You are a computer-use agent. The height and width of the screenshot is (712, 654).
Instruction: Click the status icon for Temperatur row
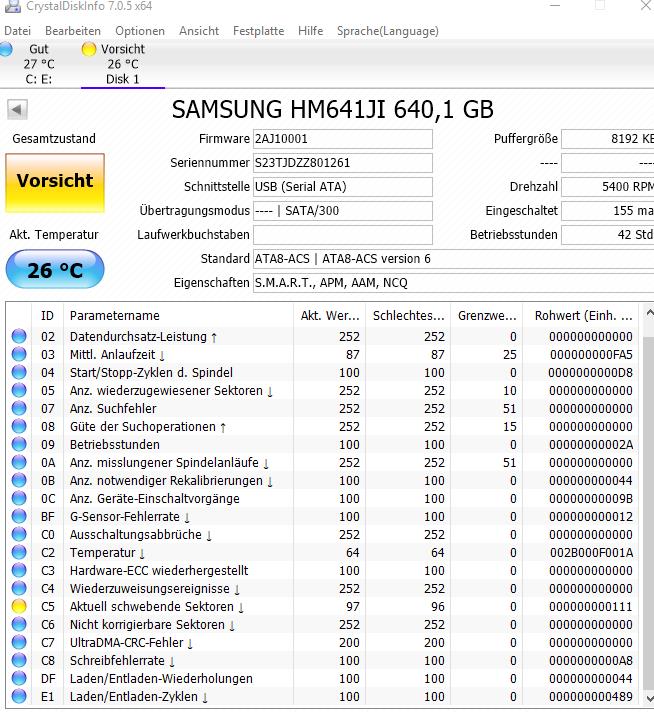(x=19, y=553)
